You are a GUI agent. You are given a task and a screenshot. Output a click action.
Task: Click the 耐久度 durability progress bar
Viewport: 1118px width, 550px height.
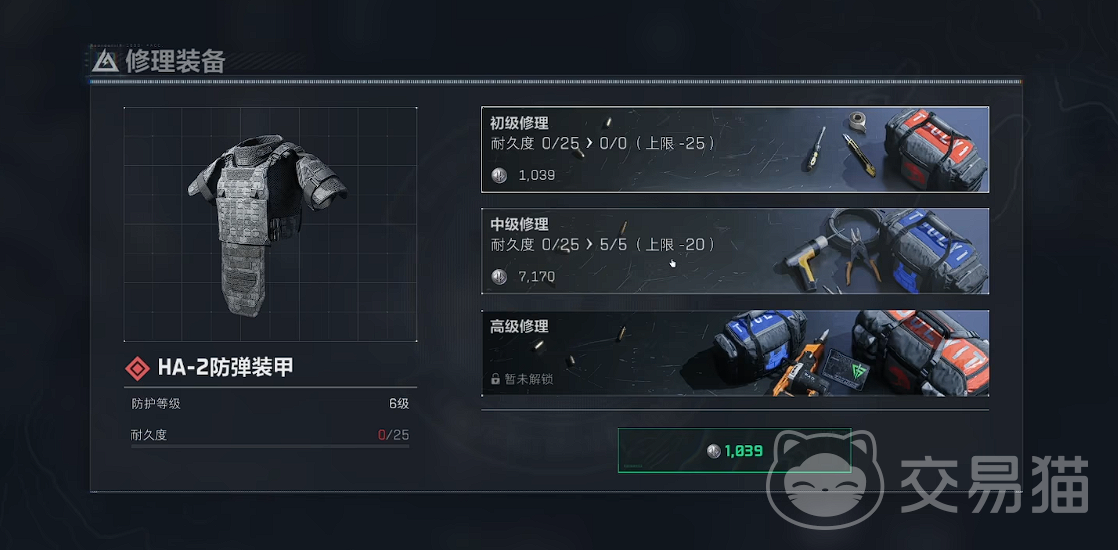(270, 447)
